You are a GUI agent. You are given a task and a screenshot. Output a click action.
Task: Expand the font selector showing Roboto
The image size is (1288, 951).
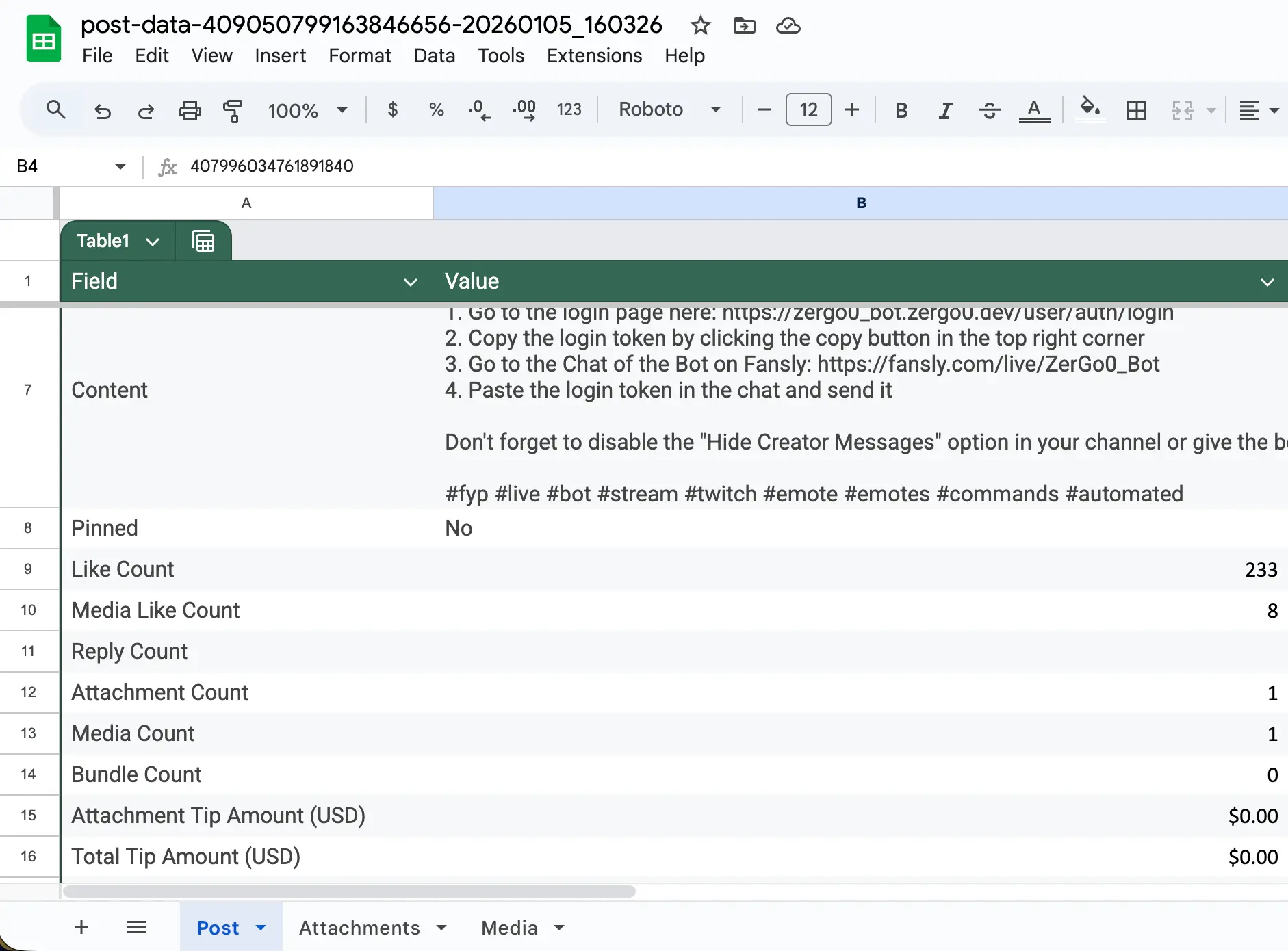pos(715,109)
